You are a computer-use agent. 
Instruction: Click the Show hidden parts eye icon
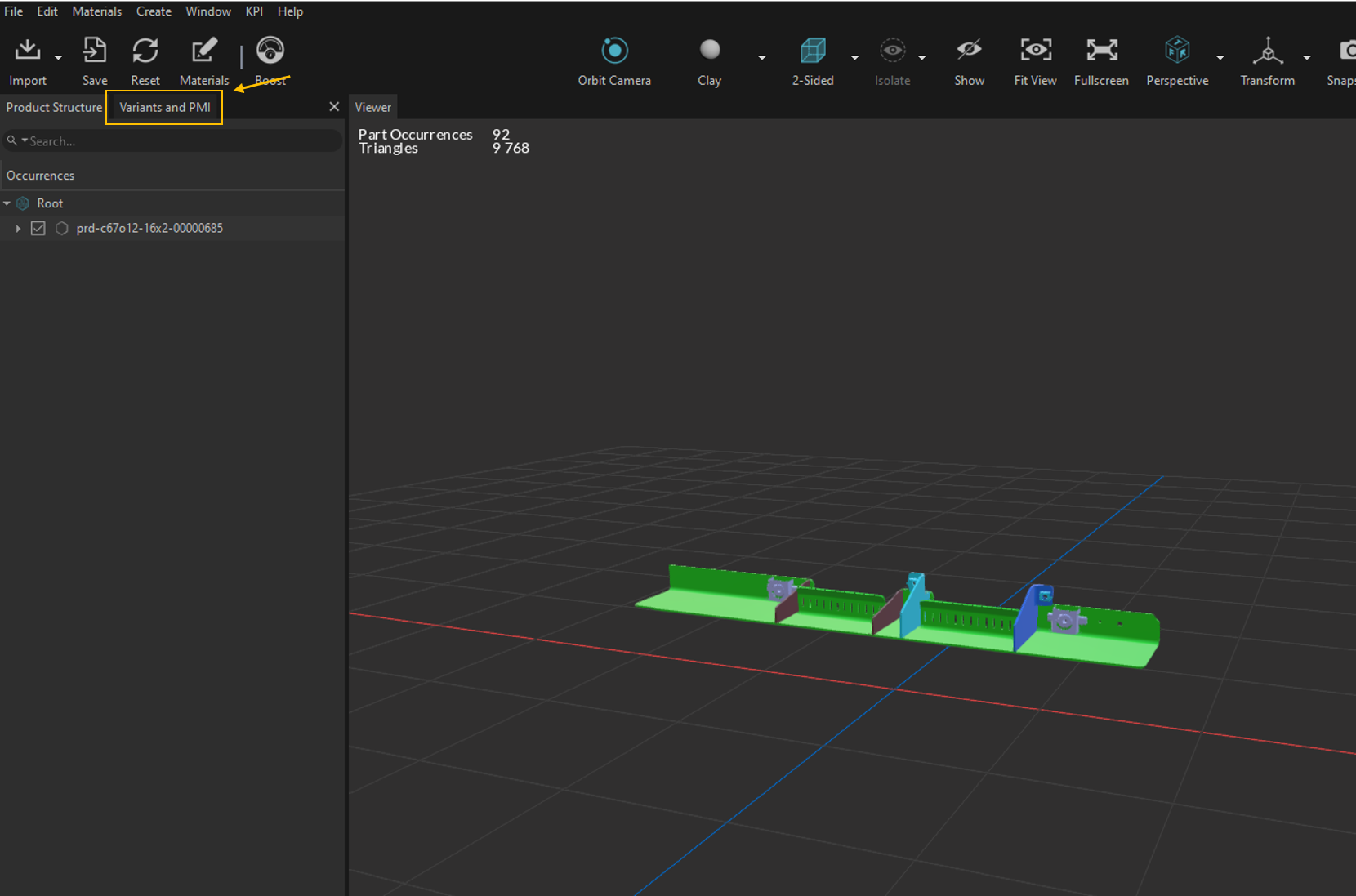(969, 51)
